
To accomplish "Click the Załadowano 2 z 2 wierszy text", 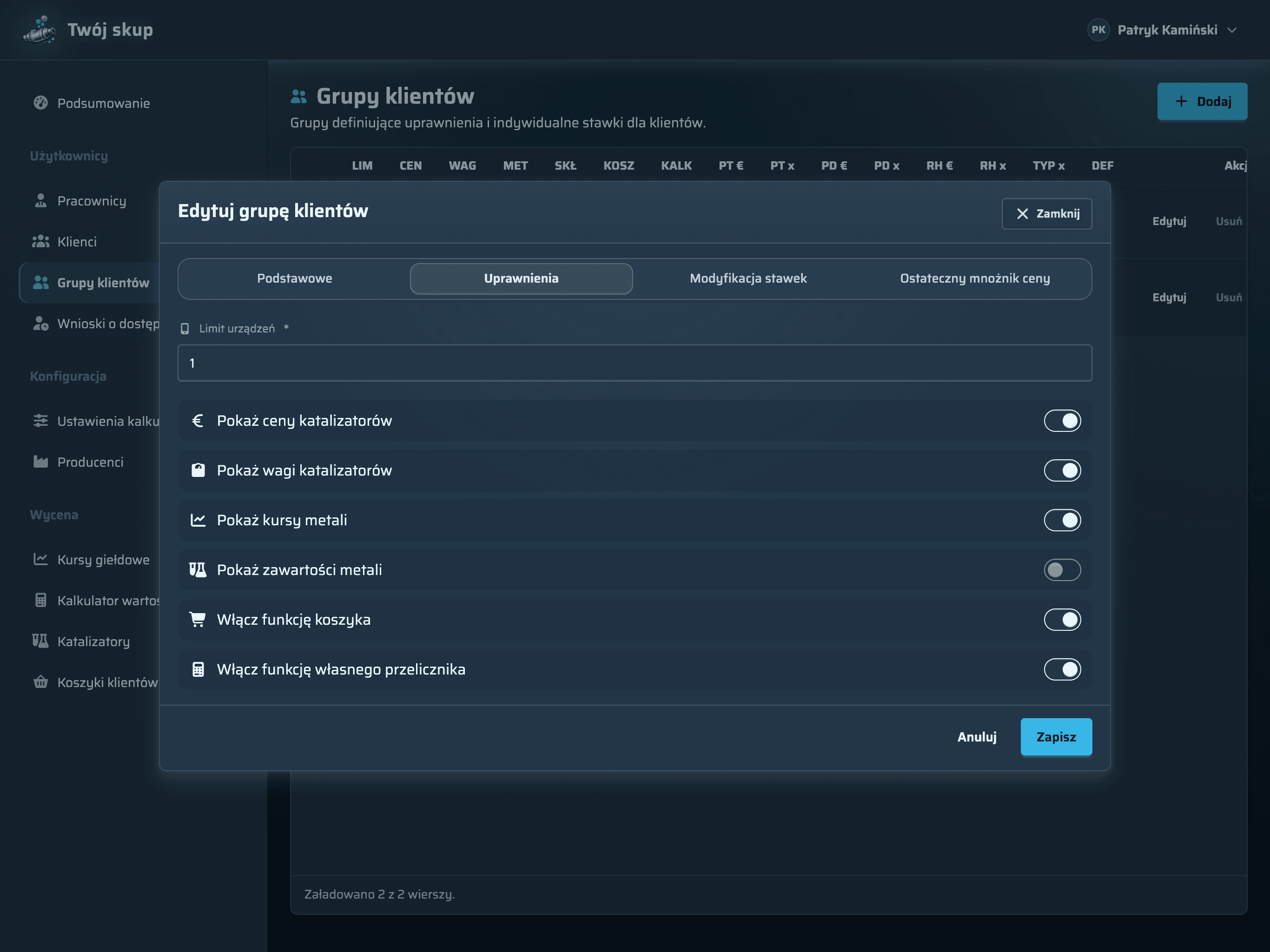I will coord(379,894).
